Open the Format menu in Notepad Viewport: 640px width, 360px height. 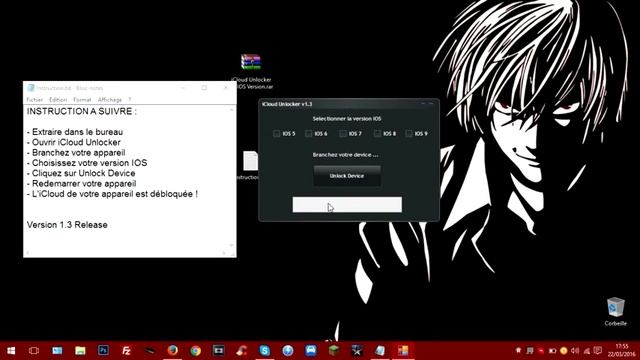click(x=82, y=100)
